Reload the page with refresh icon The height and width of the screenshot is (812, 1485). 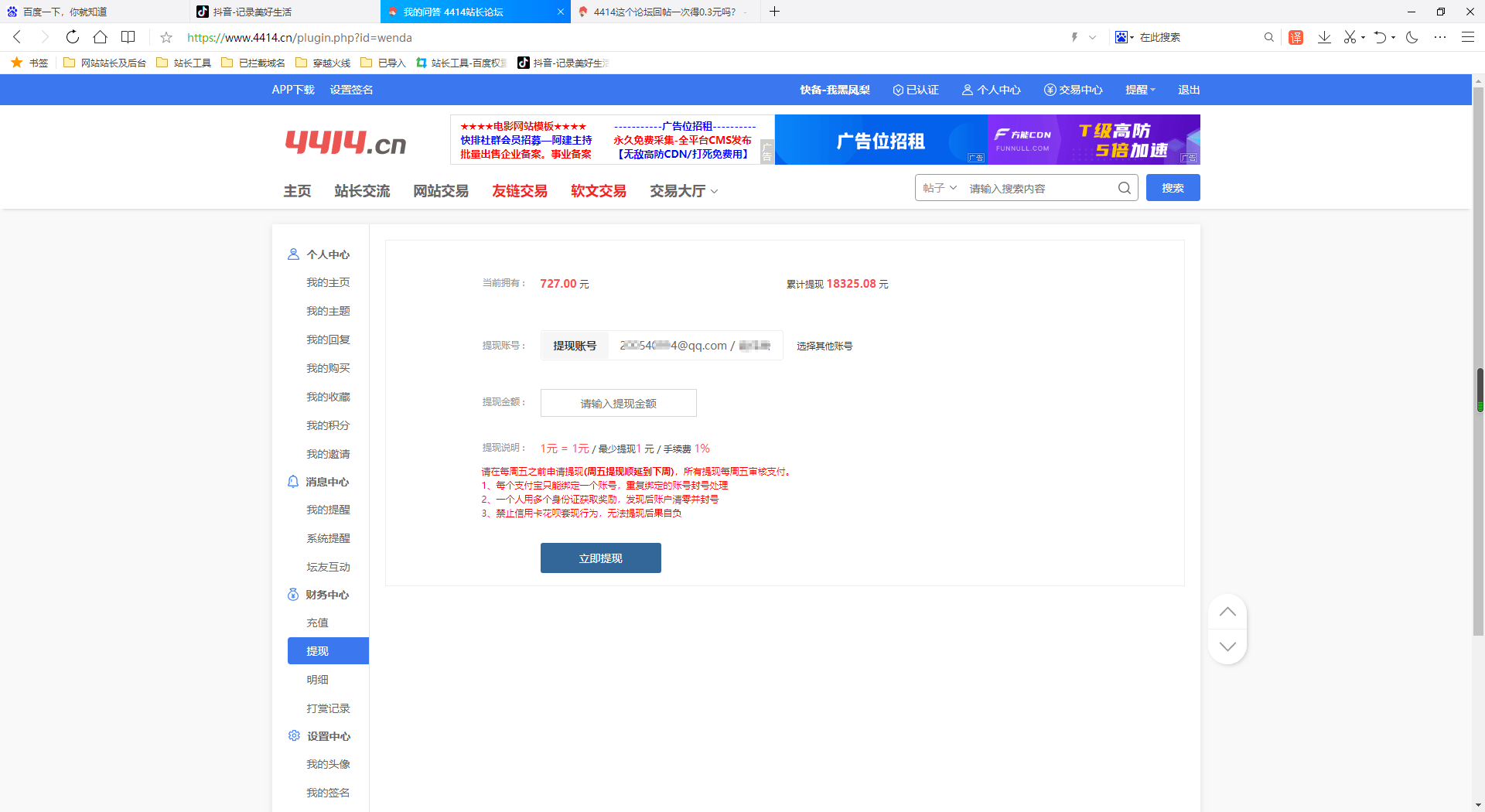[72, 37]
